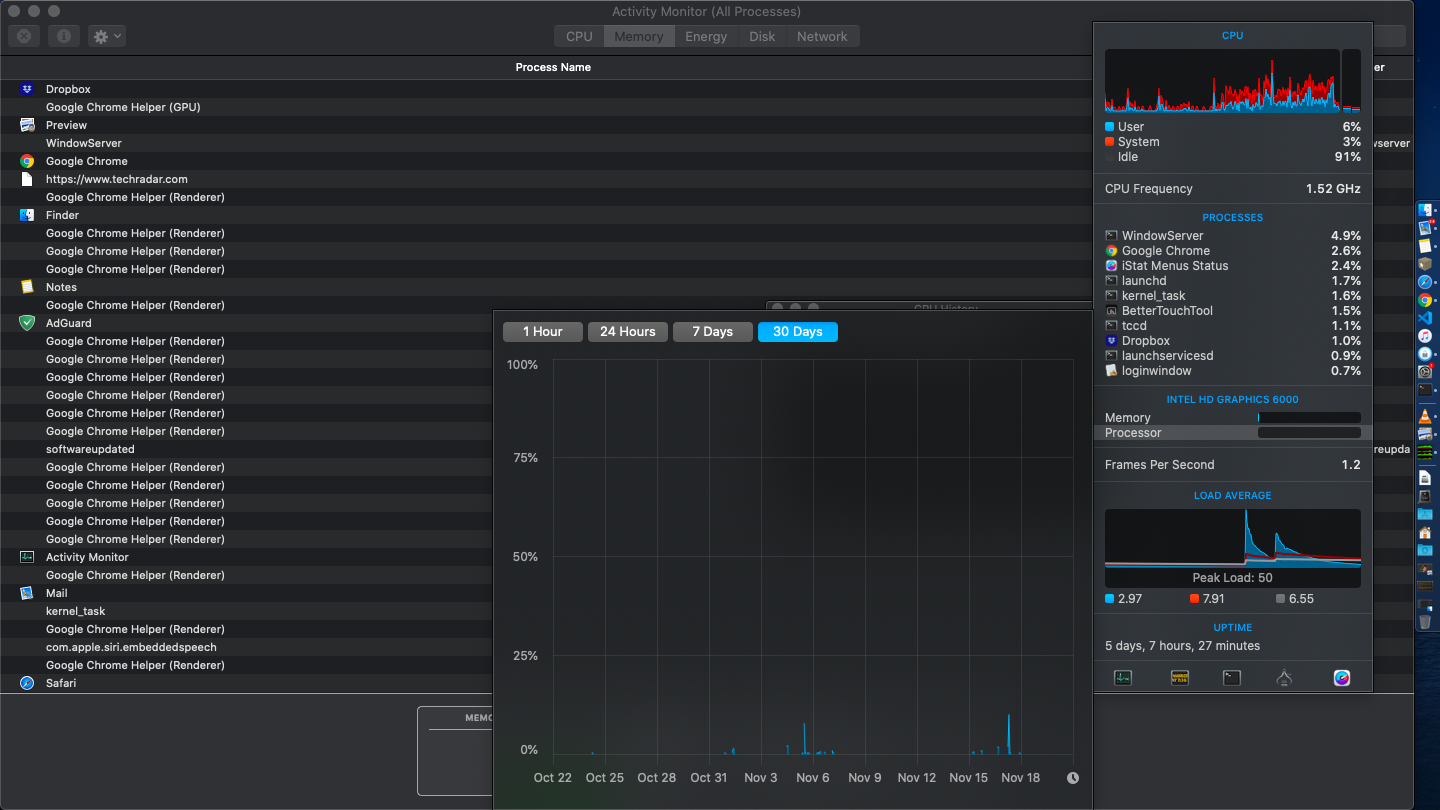Launch Terminal icon in iStat footer

point(1232,677)
